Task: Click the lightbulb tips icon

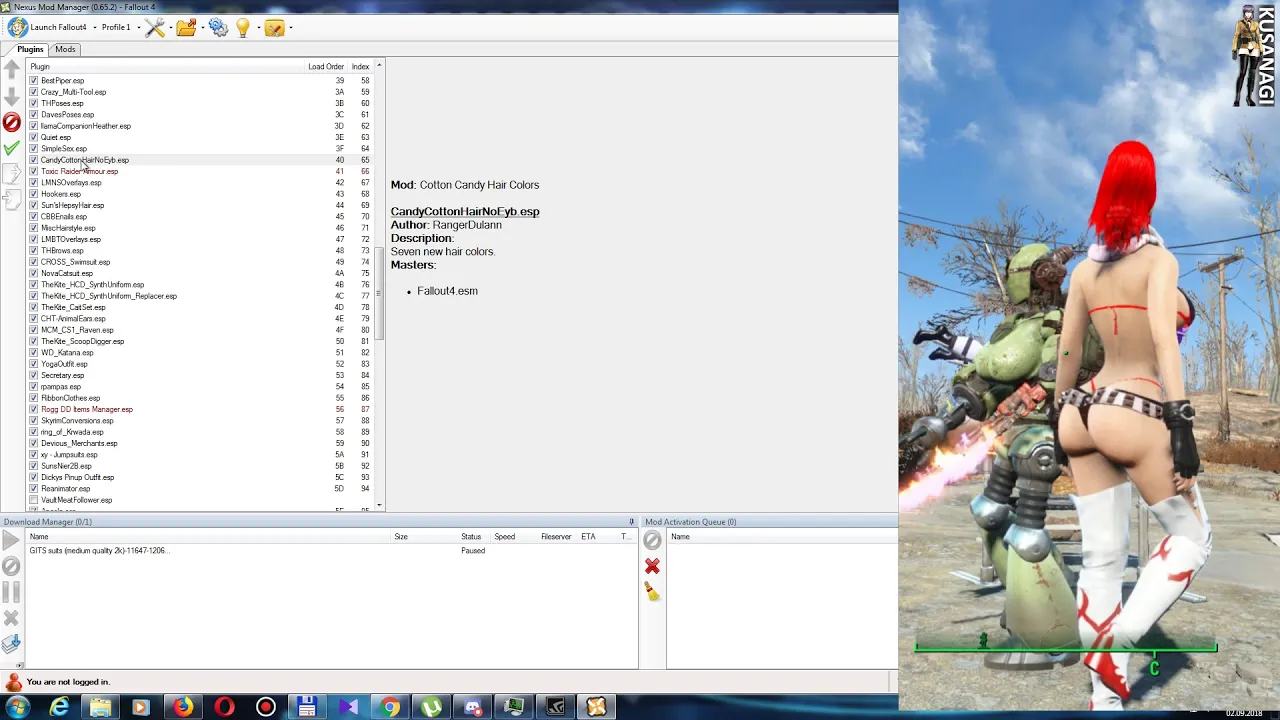Action: point(242,28)
